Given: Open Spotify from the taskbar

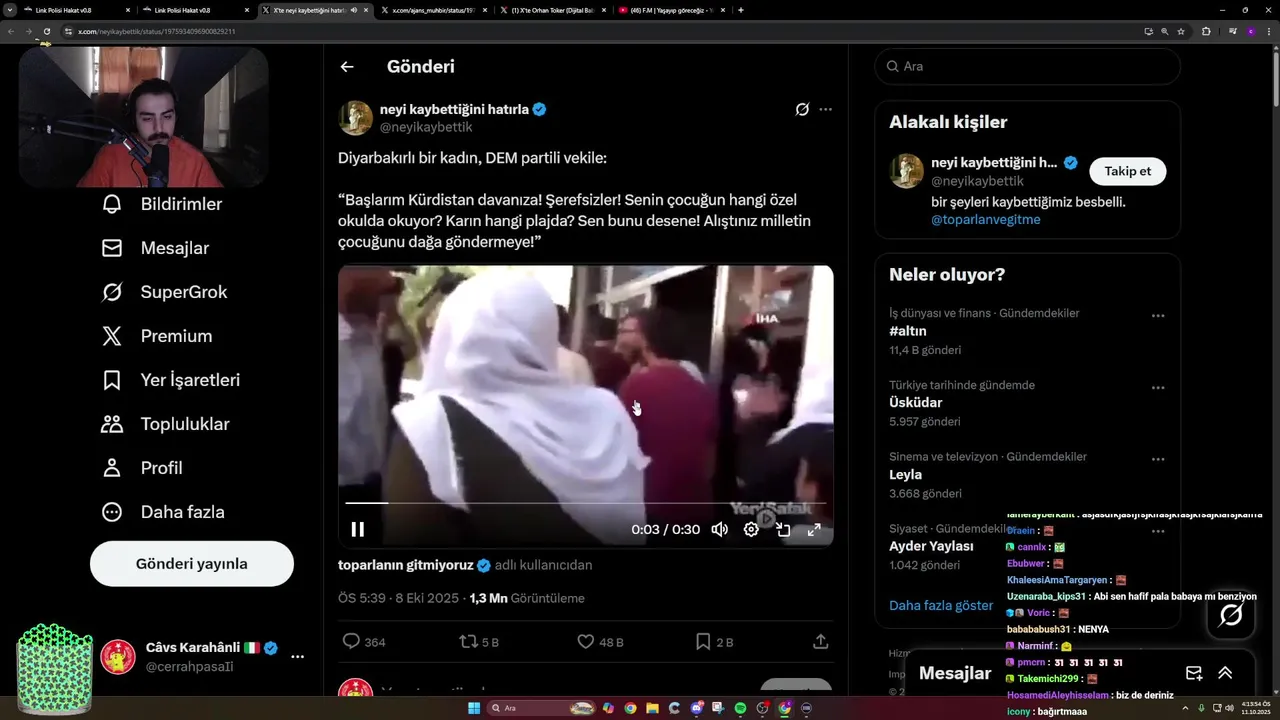Looking at the screenshot, I should coord(740,708).
